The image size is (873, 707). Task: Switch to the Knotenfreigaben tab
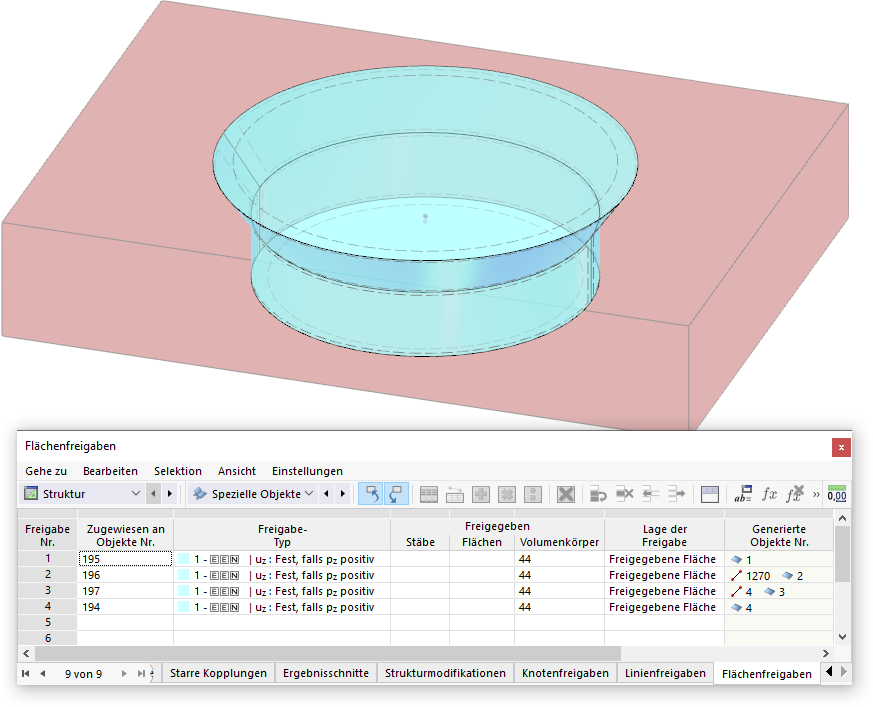(x=565, y=673)
